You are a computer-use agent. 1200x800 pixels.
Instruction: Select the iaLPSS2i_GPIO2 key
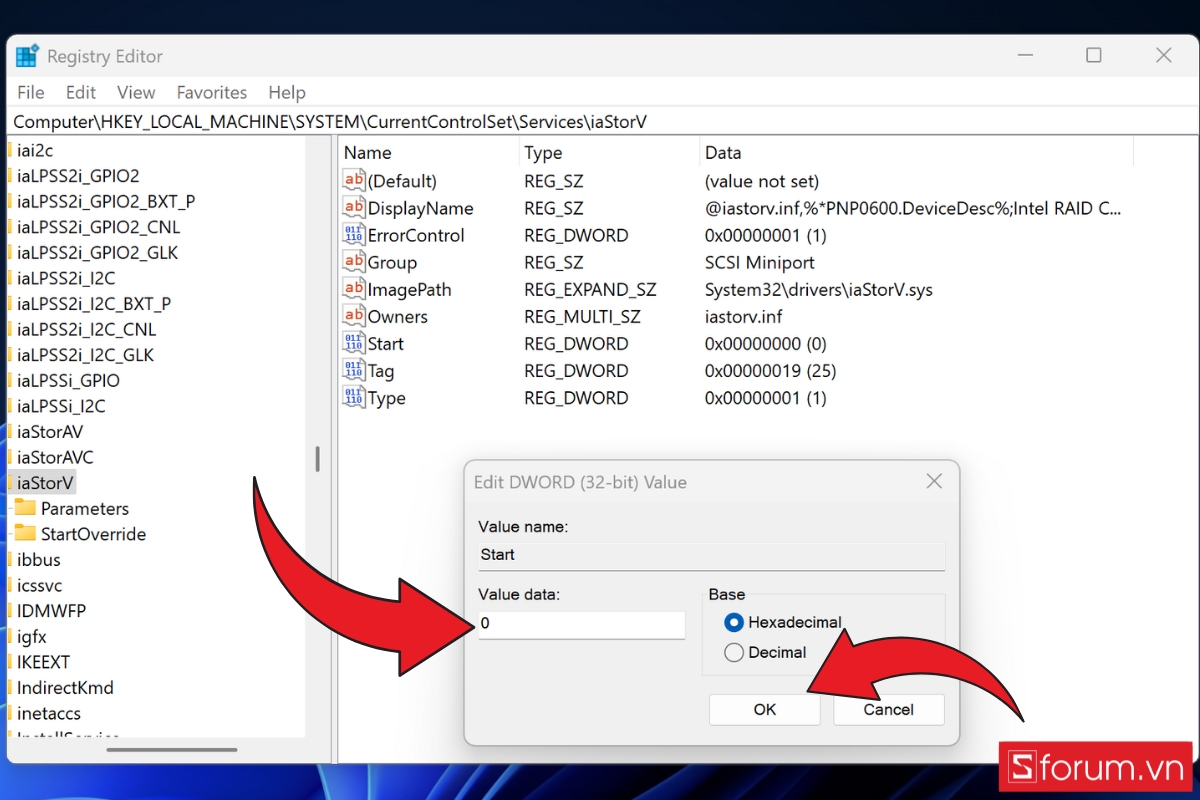point(78,176)
